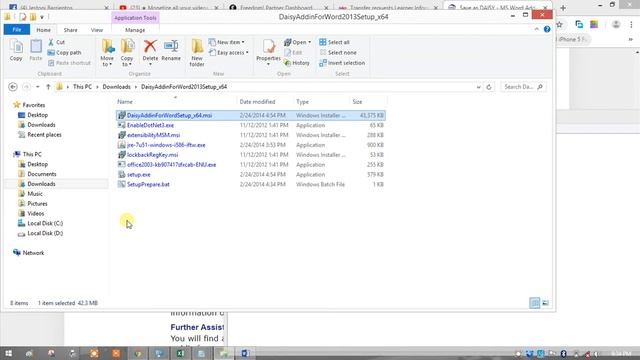Open the recent locations dropdown arrow
The width and height of the screenshot is (640, 360).
click(38, 87)
